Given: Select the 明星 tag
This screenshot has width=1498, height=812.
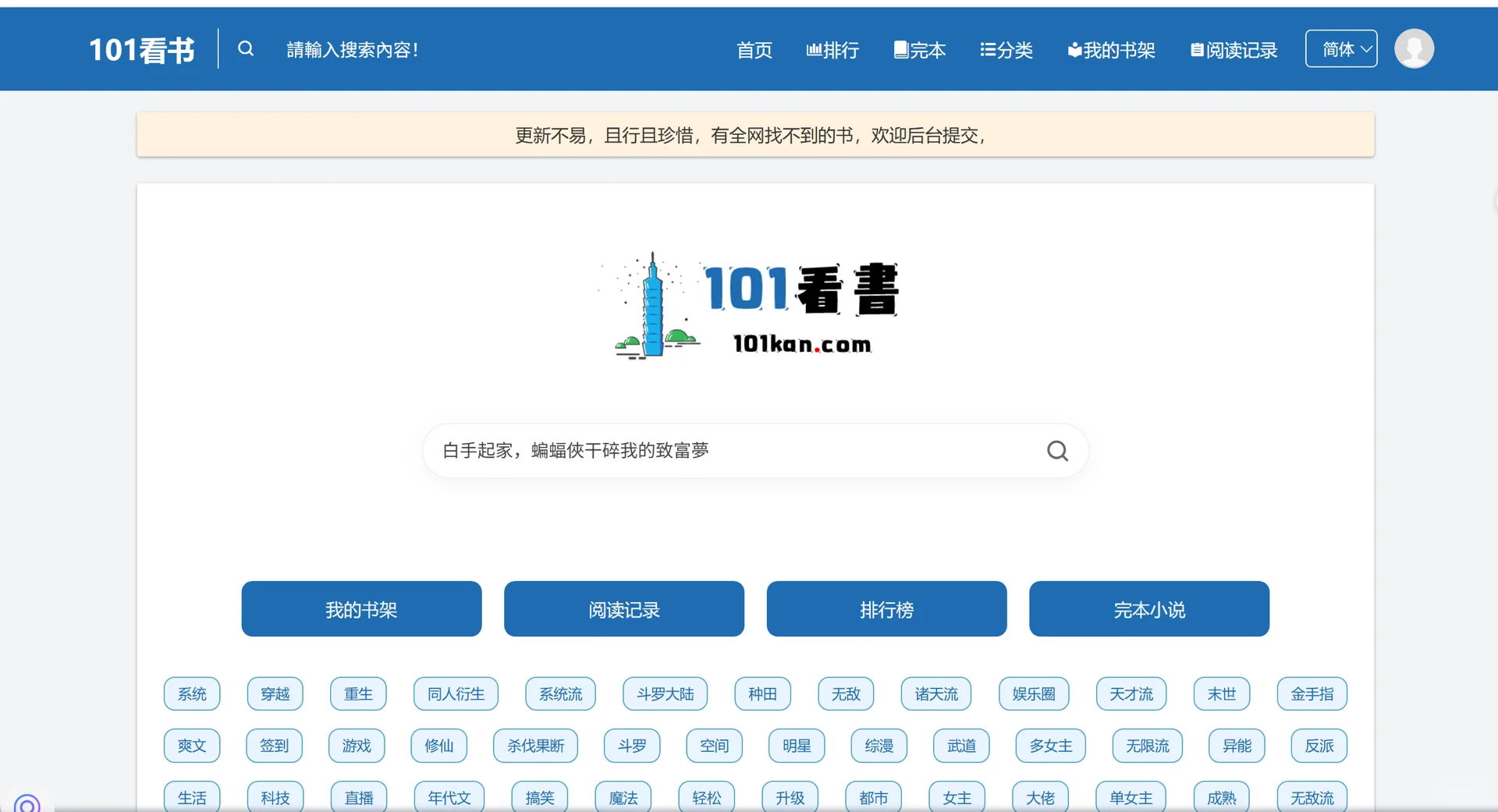Looking at the screenshot, I should (x=797, y=746).
